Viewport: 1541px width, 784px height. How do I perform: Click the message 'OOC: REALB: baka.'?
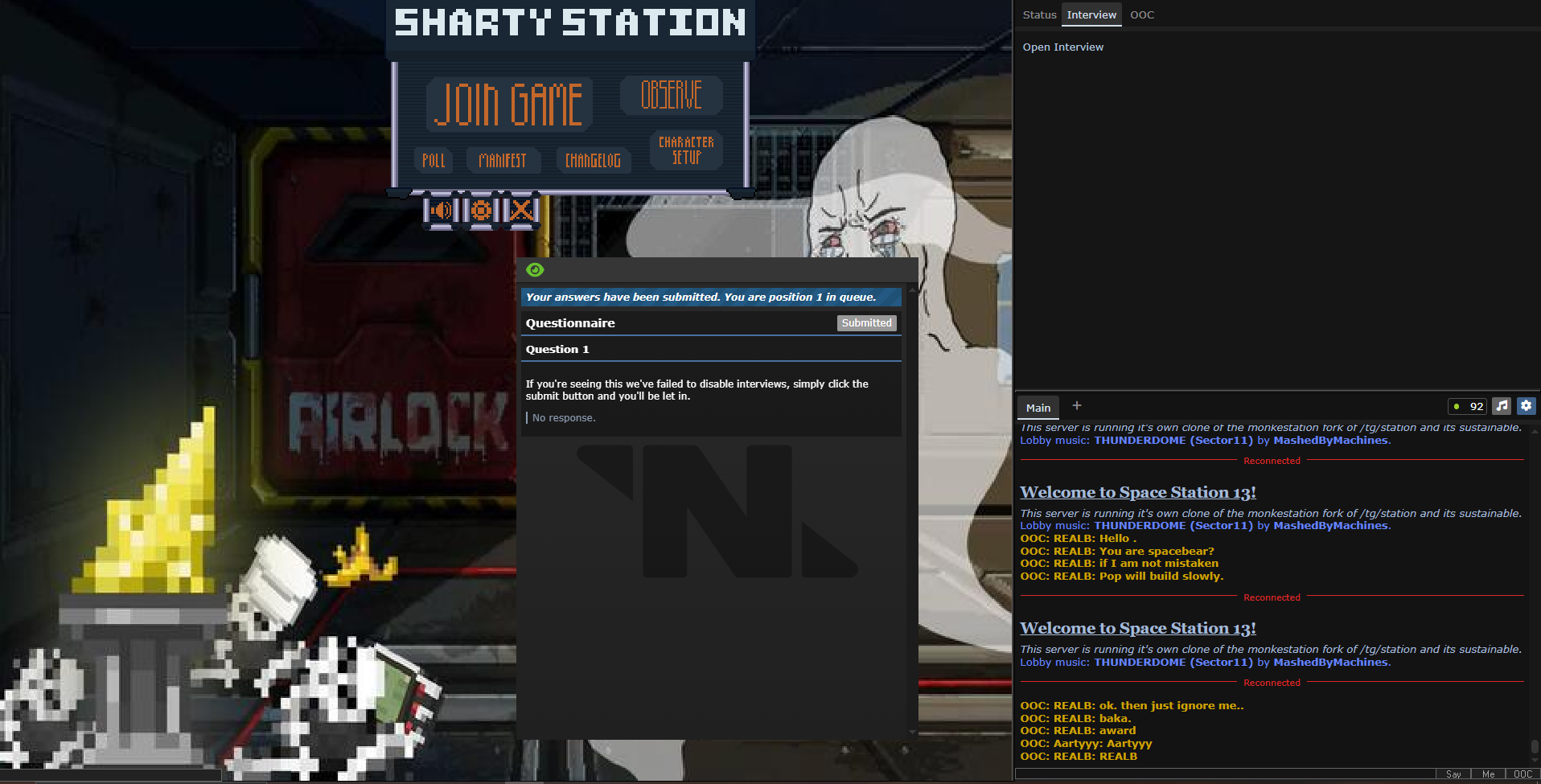pyautogui.click(x=1075, y=718)
